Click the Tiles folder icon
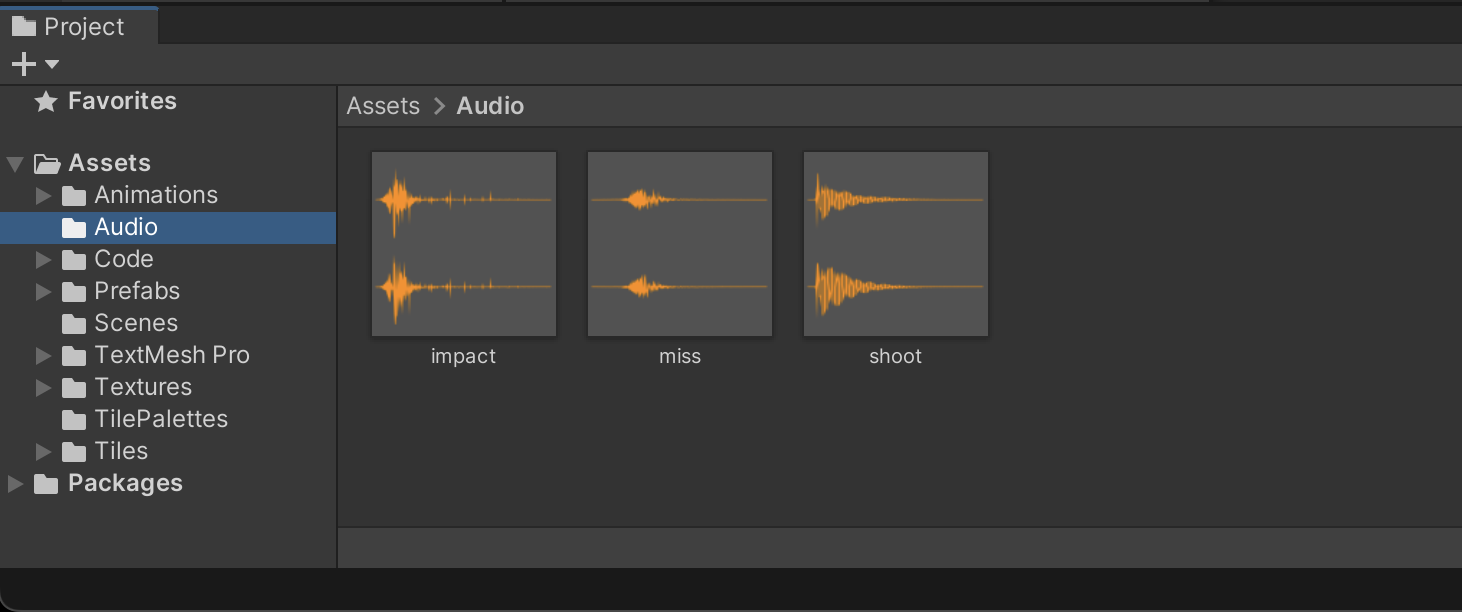This screenshot has width=1462, height=612. (74, 452)
